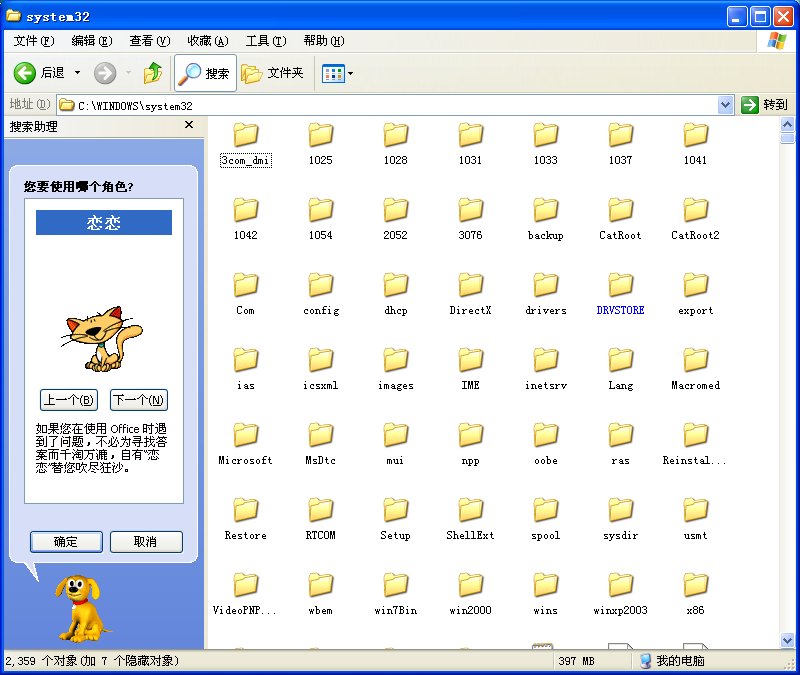Viewport: 800px width, 675px height.
Task: Select the CatRoot2 folder
Action: 695,220
